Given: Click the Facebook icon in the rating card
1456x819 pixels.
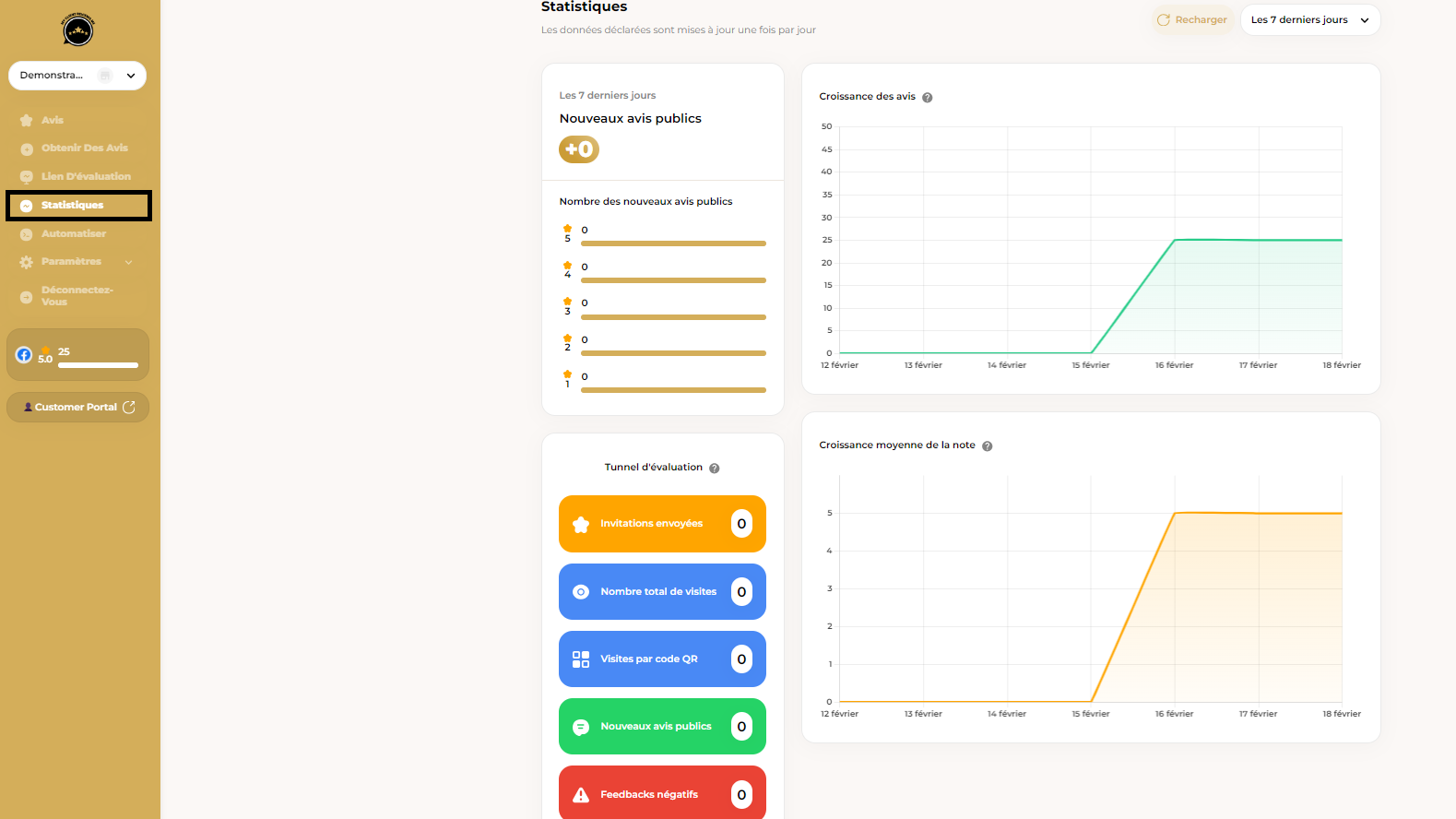Looking at the screenshot, I should click(x=24, y=354).
